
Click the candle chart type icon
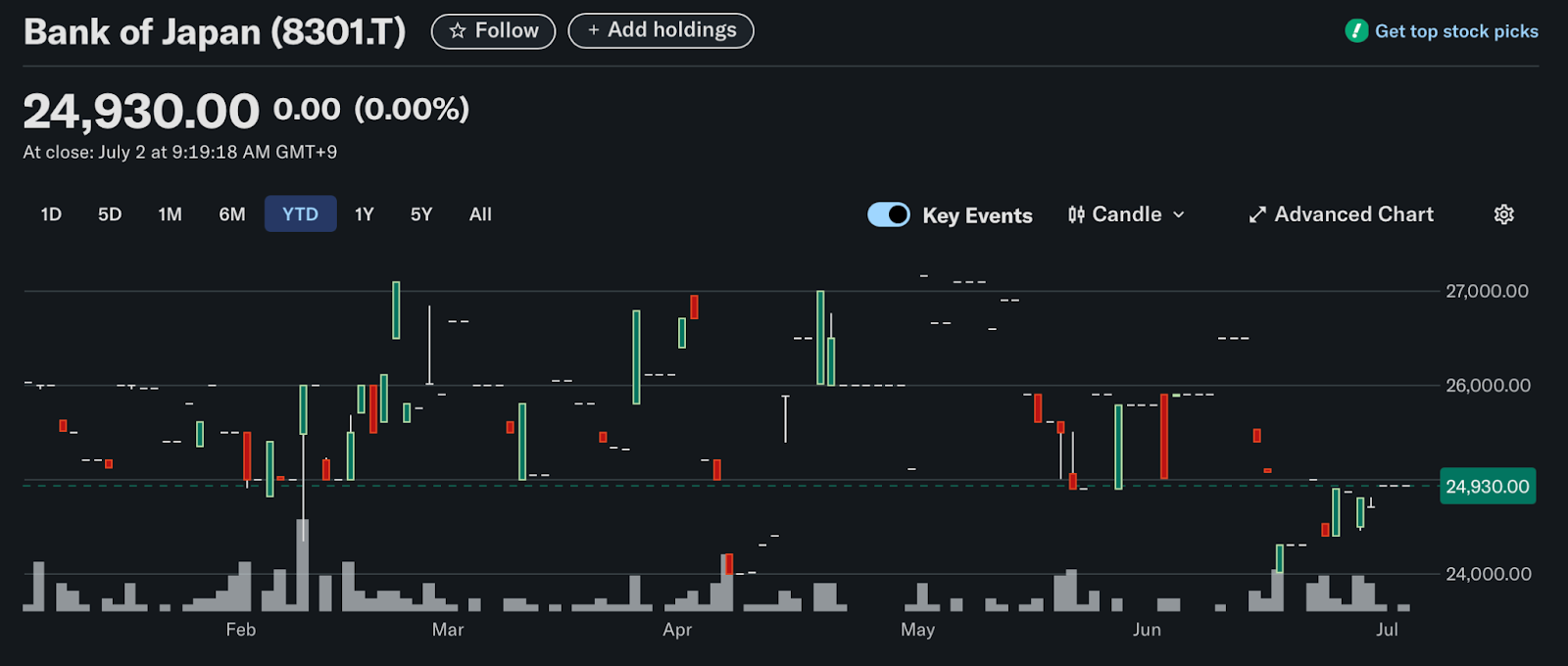[1076, 214]
